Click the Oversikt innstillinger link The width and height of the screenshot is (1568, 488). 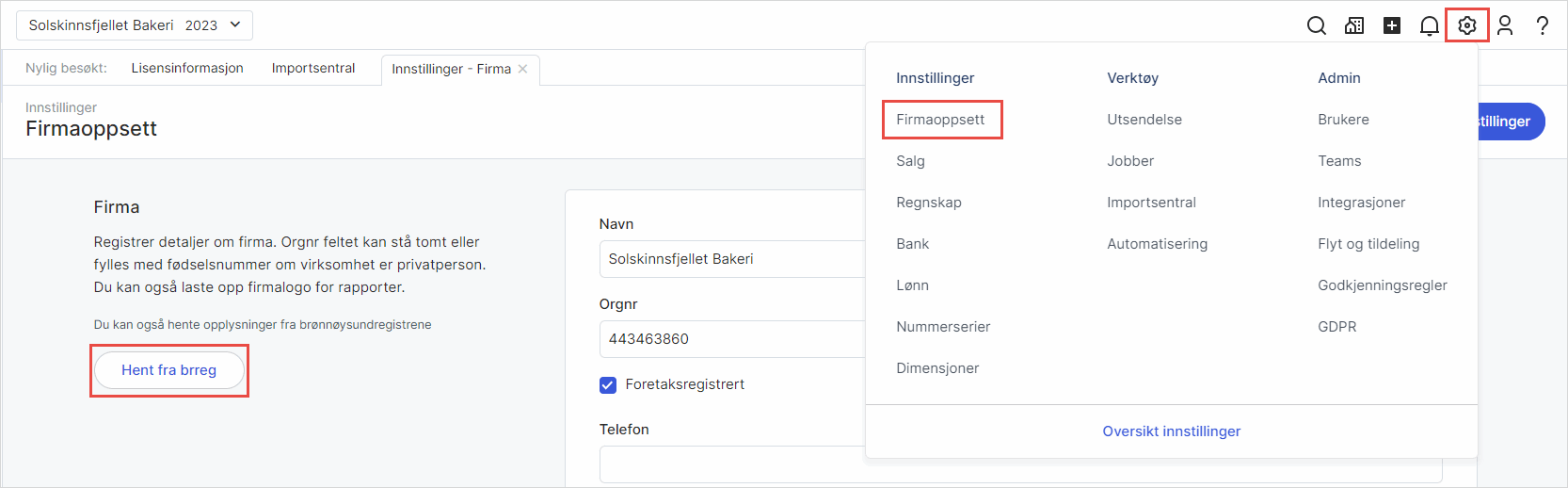1171,431
